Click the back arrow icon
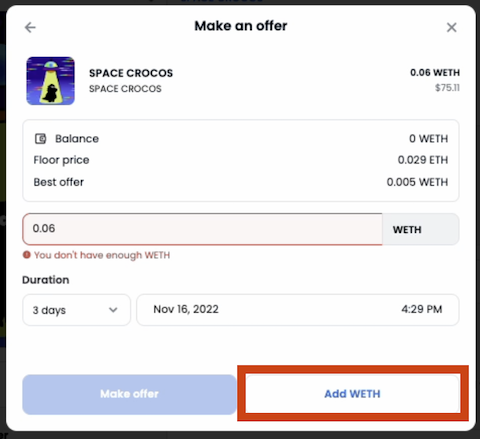Image resolution: width=480 pixels, height=439 pixels. [30, 27]
